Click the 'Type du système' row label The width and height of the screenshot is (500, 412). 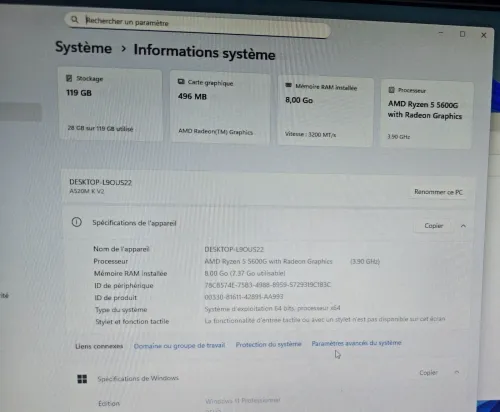(x=121, y=310)
